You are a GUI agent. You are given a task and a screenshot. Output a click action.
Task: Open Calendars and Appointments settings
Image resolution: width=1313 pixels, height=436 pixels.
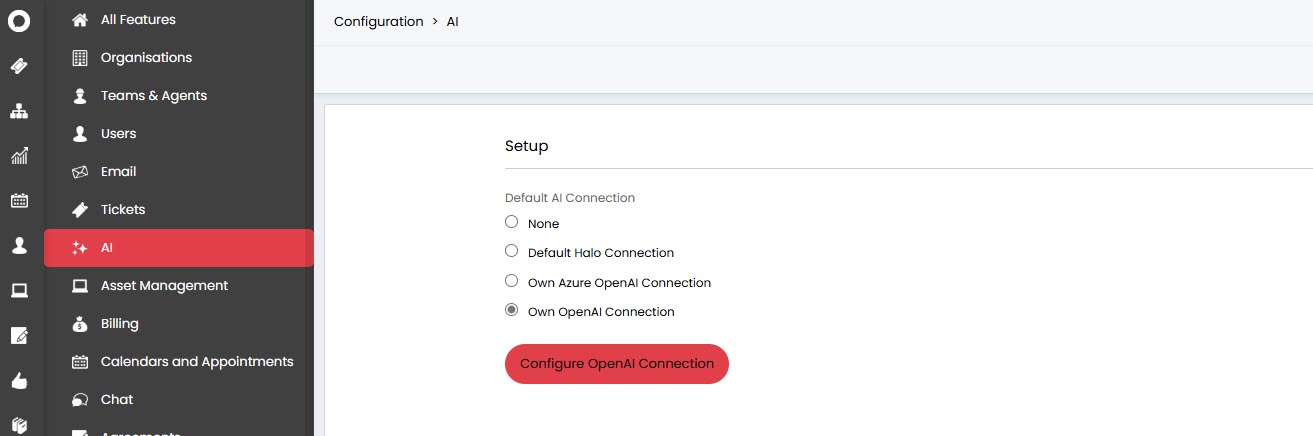196,362
